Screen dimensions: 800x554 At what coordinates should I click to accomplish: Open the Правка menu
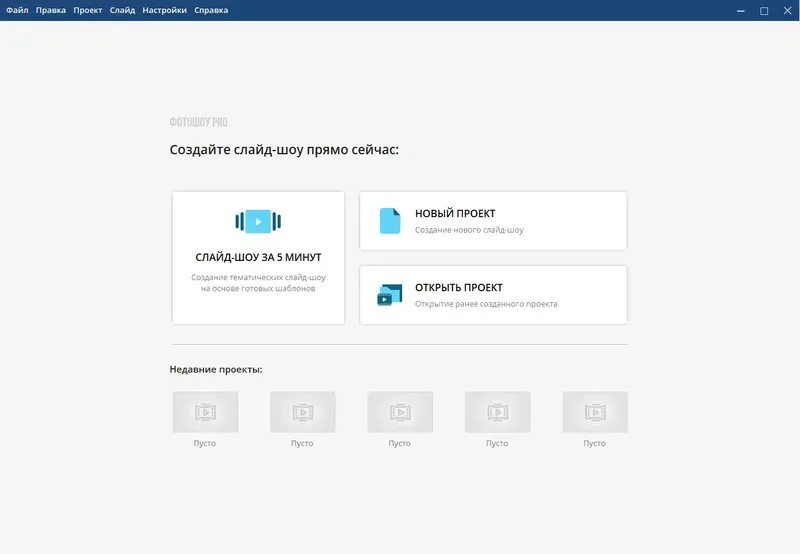(x=51, y=10)
